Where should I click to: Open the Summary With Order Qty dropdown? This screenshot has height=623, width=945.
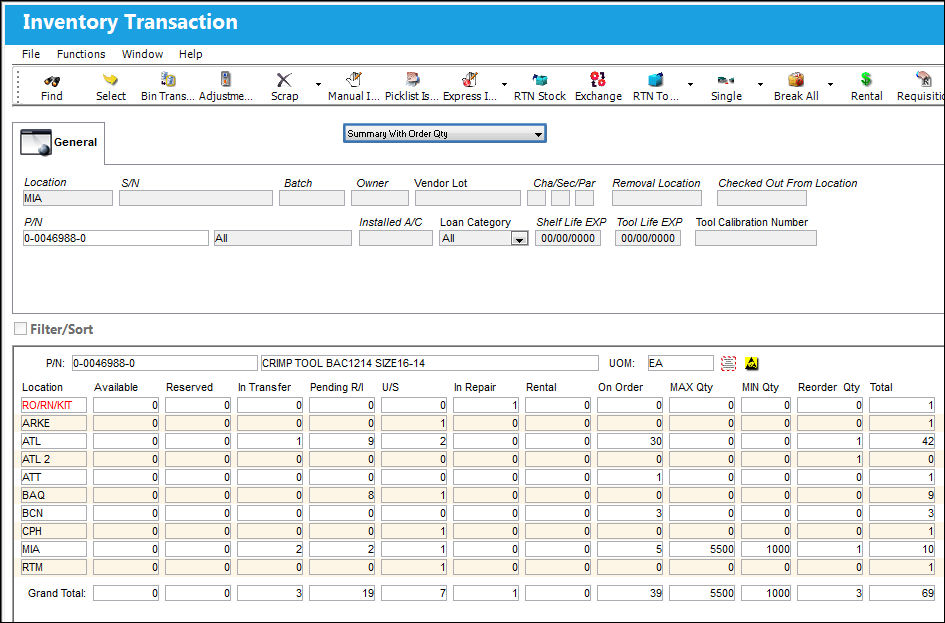(x=445, y=134)
